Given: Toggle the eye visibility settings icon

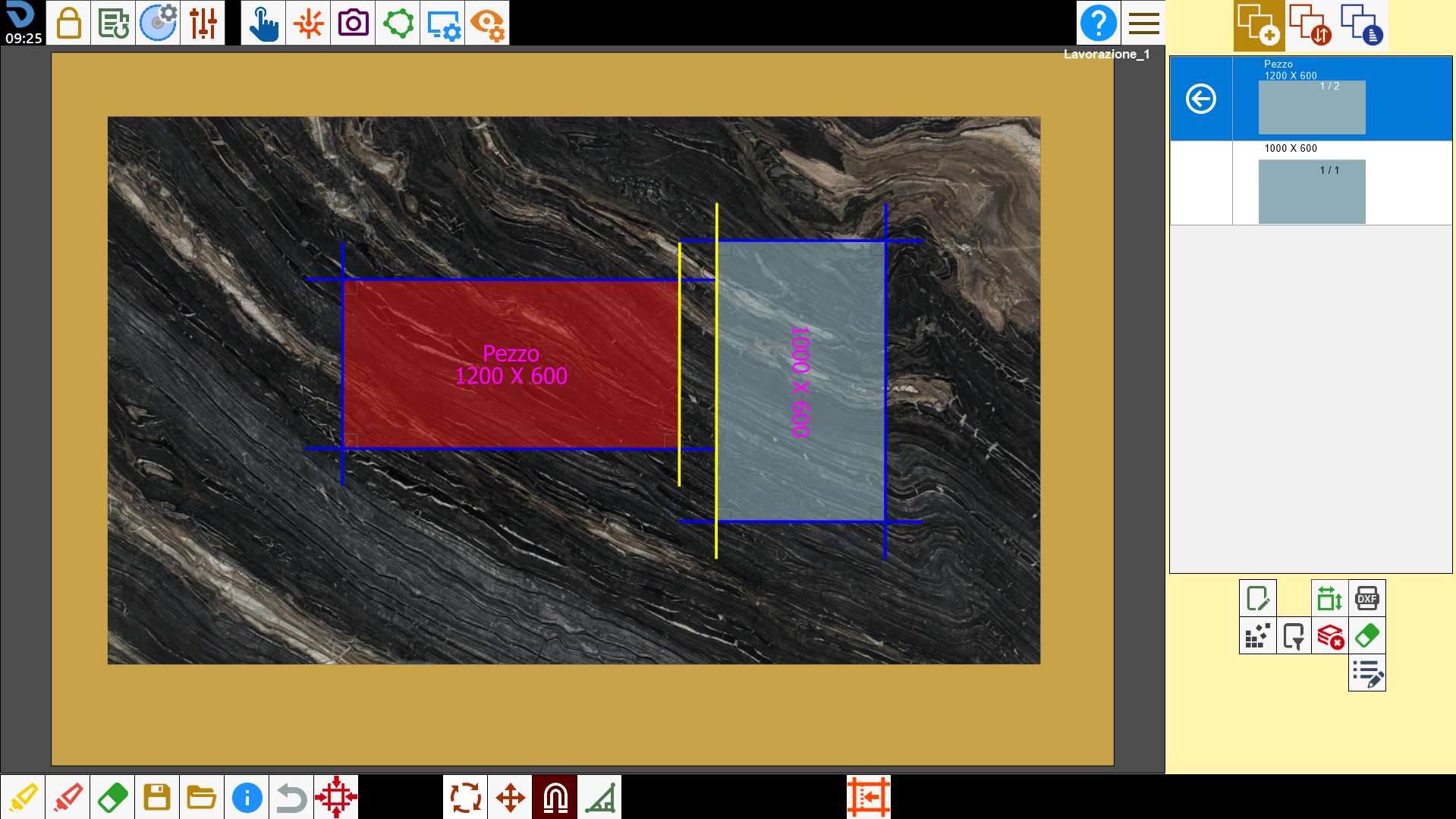Looking at the screenshot, I should tap(487, 23).
